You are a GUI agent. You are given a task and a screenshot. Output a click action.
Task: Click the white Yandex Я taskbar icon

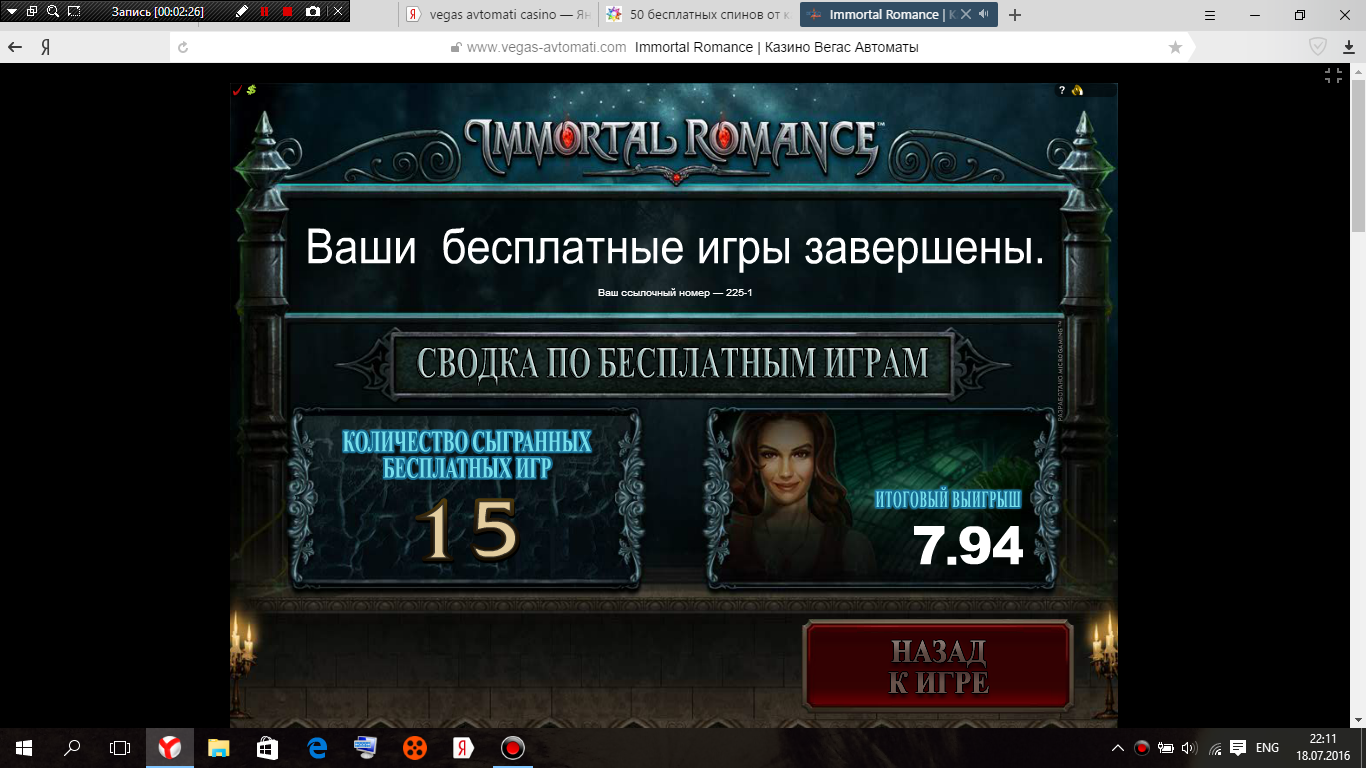(463, 747)
